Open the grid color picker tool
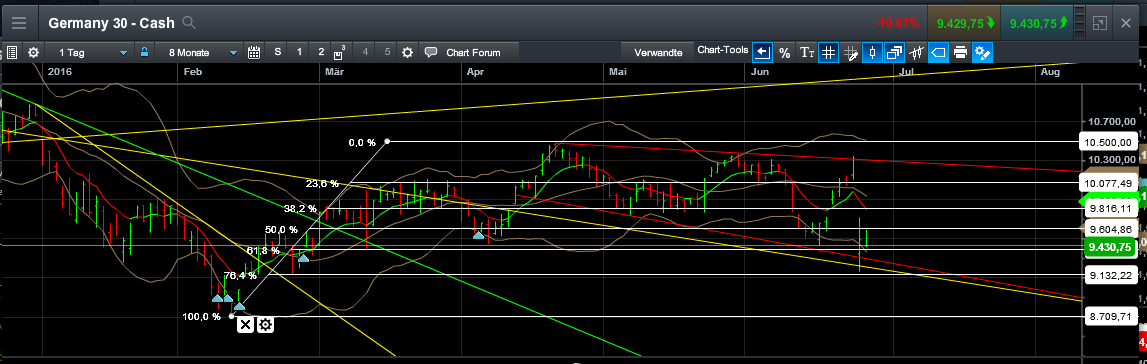This screenshot has height=364, width=1147. click(x=851, y=53)
